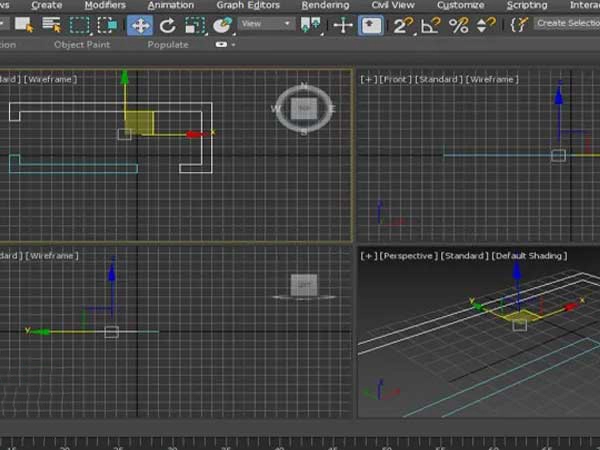600x450 pixels.
Task: Click the Perspective viewport [+] menu
Action: 368,256
